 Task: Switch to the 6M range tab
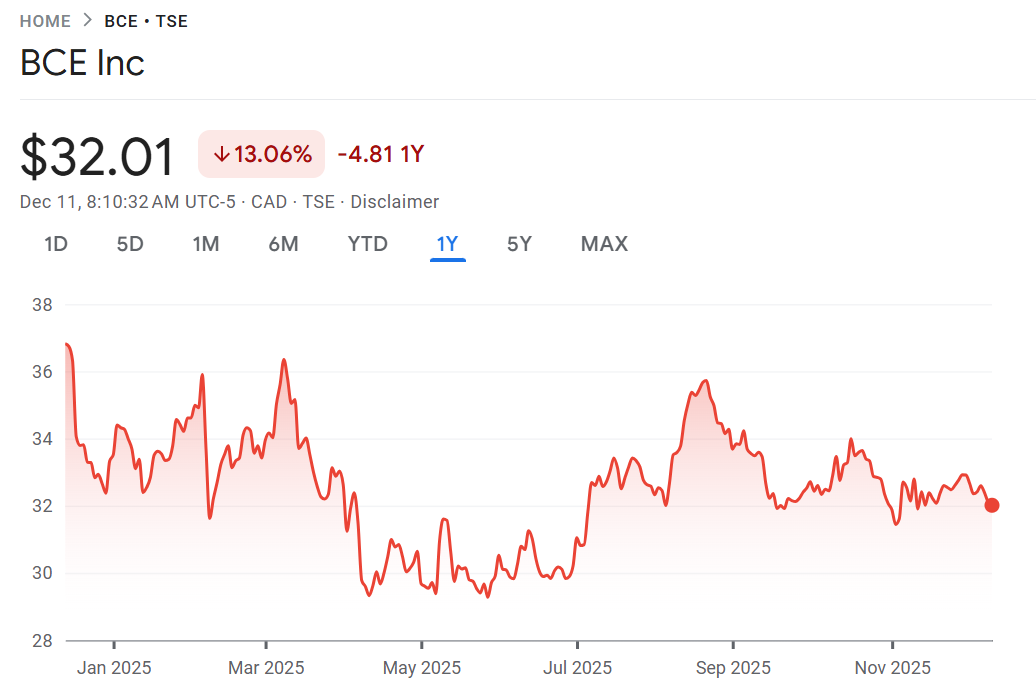(283, 244)
